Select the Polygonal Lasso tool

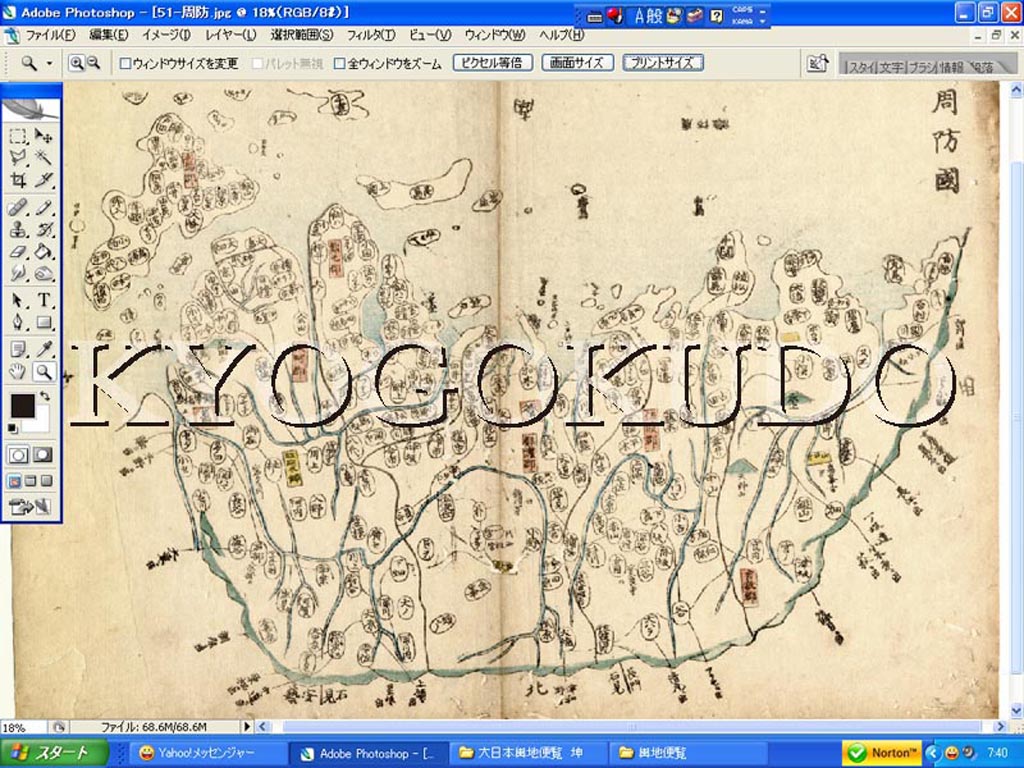click(18, 157)
